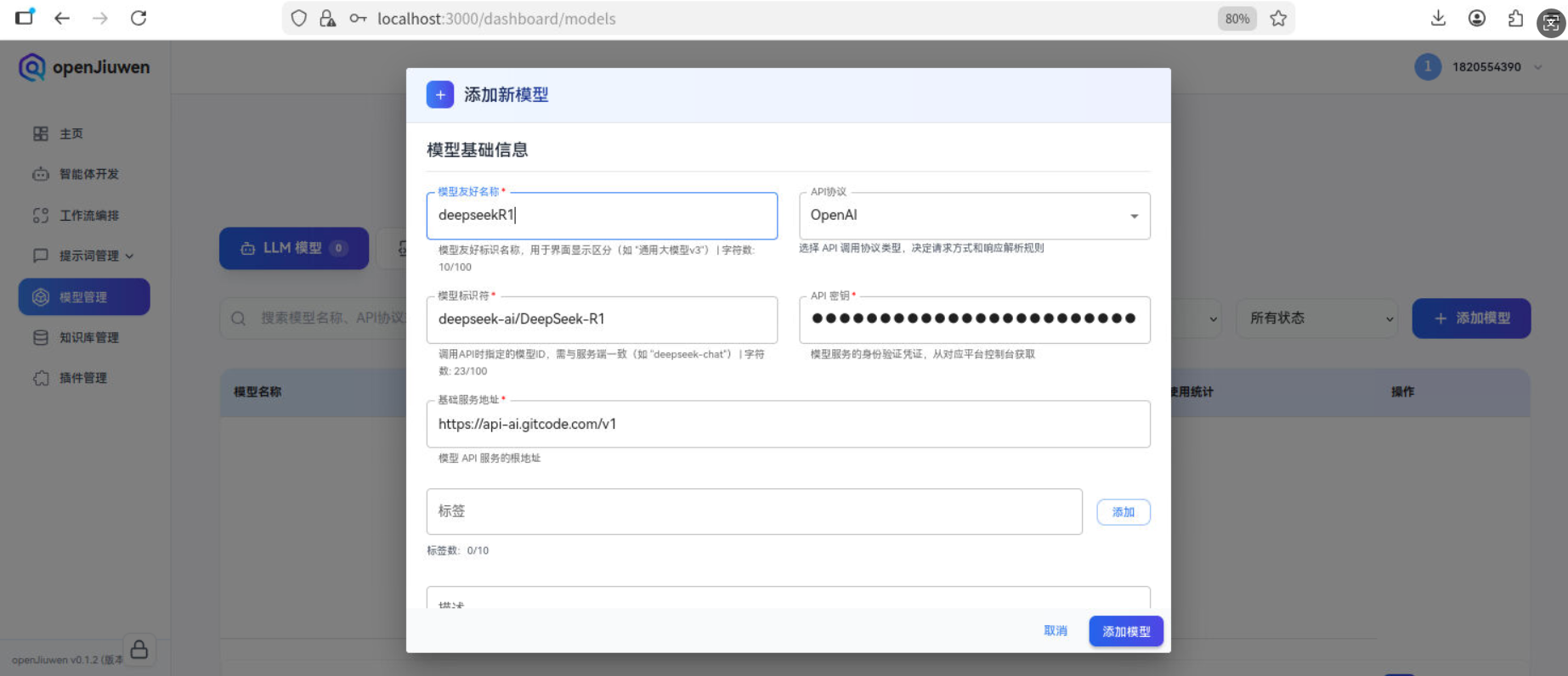This screenshot has height=676, width=1568.
Task: Click the browser forward arrow
Action: click(100, 18)
